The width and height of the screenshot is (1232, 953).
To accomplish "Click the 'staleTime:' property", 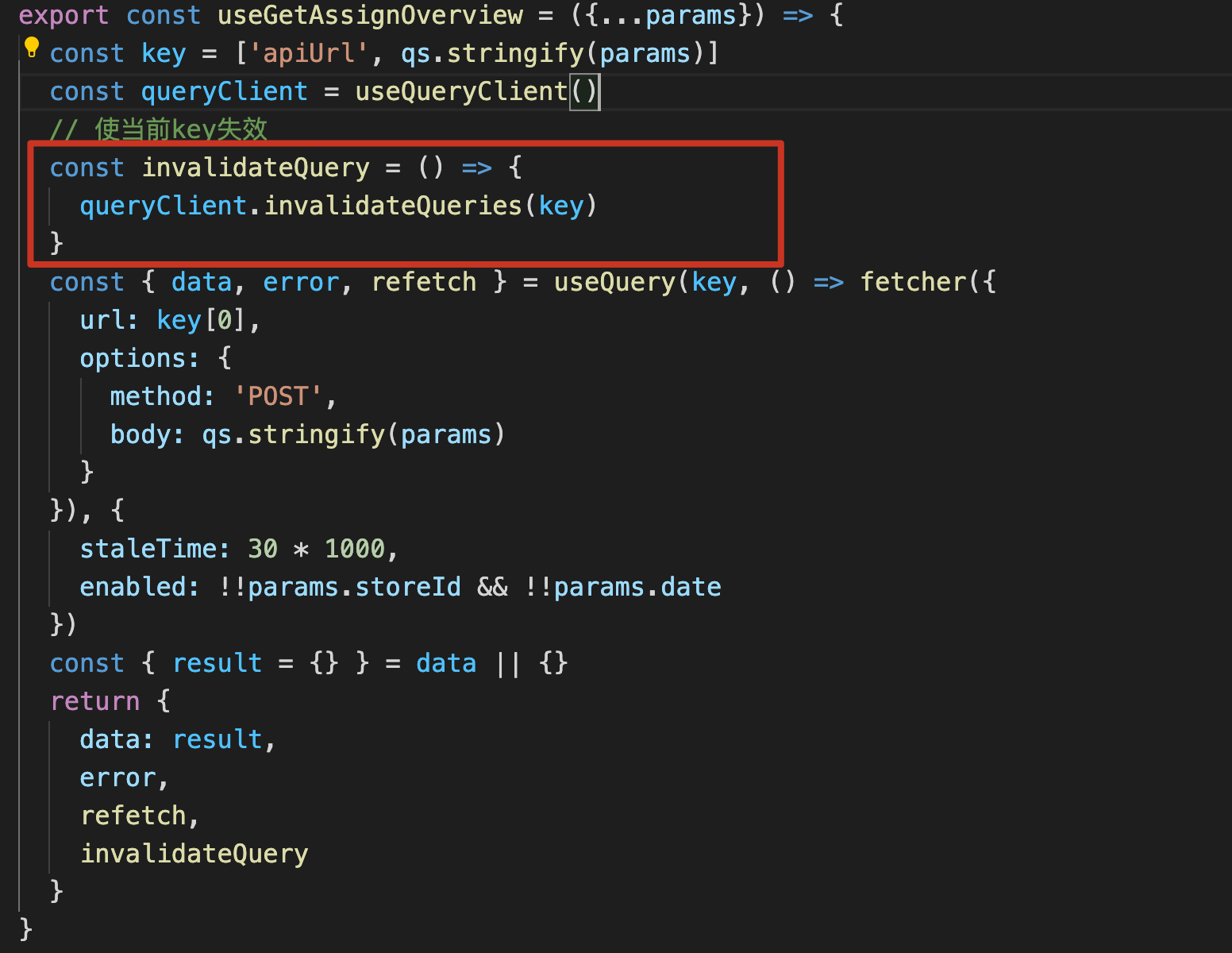I will tap(155, 549).
